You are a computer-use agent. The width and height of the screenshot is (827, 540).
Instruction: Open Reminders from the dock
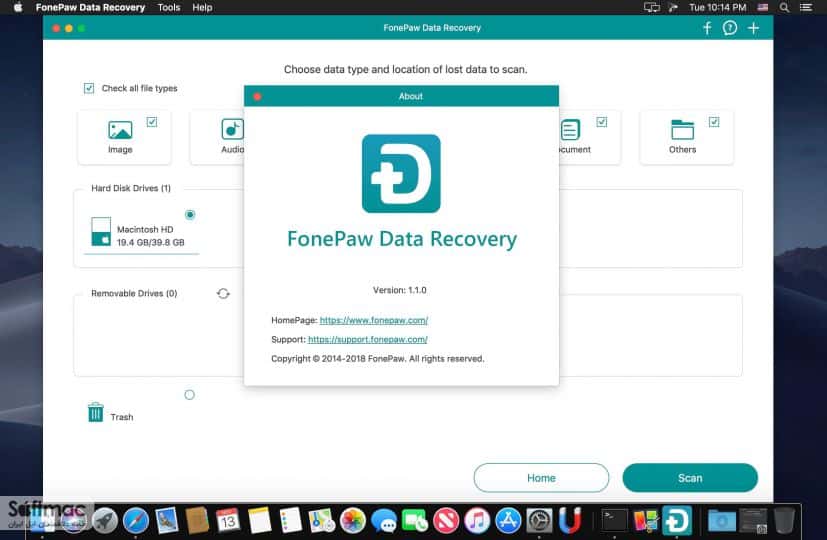pyautogui.click(x=290, y=521)
